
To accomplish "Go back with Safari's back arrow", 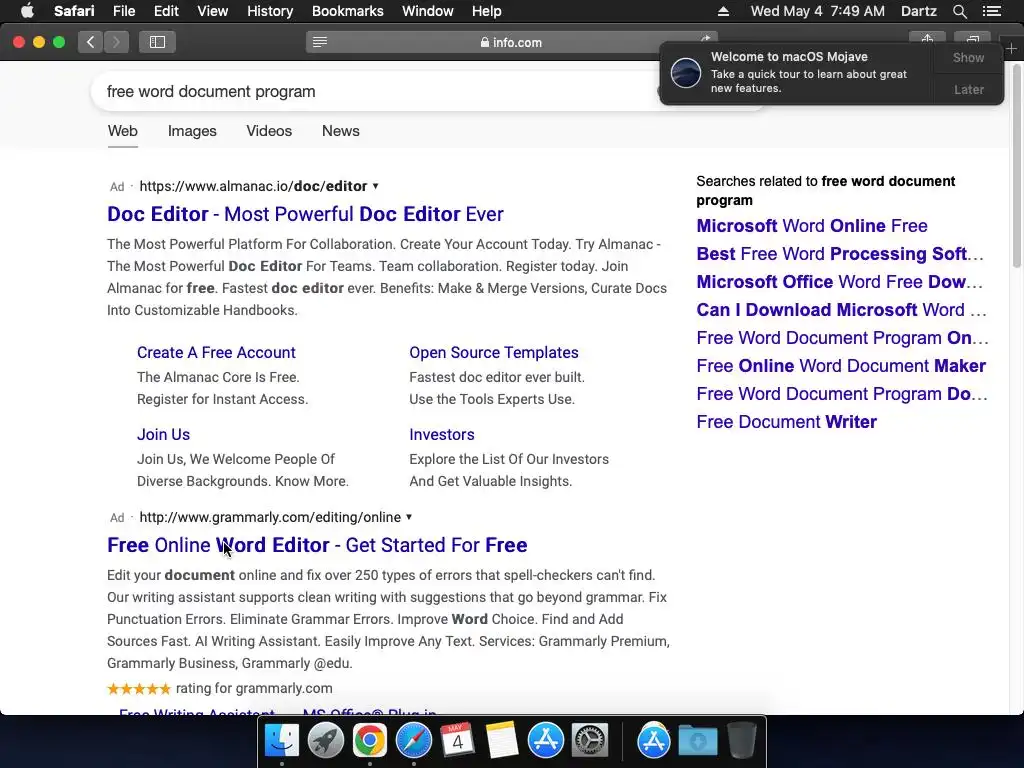I will 90,42.
